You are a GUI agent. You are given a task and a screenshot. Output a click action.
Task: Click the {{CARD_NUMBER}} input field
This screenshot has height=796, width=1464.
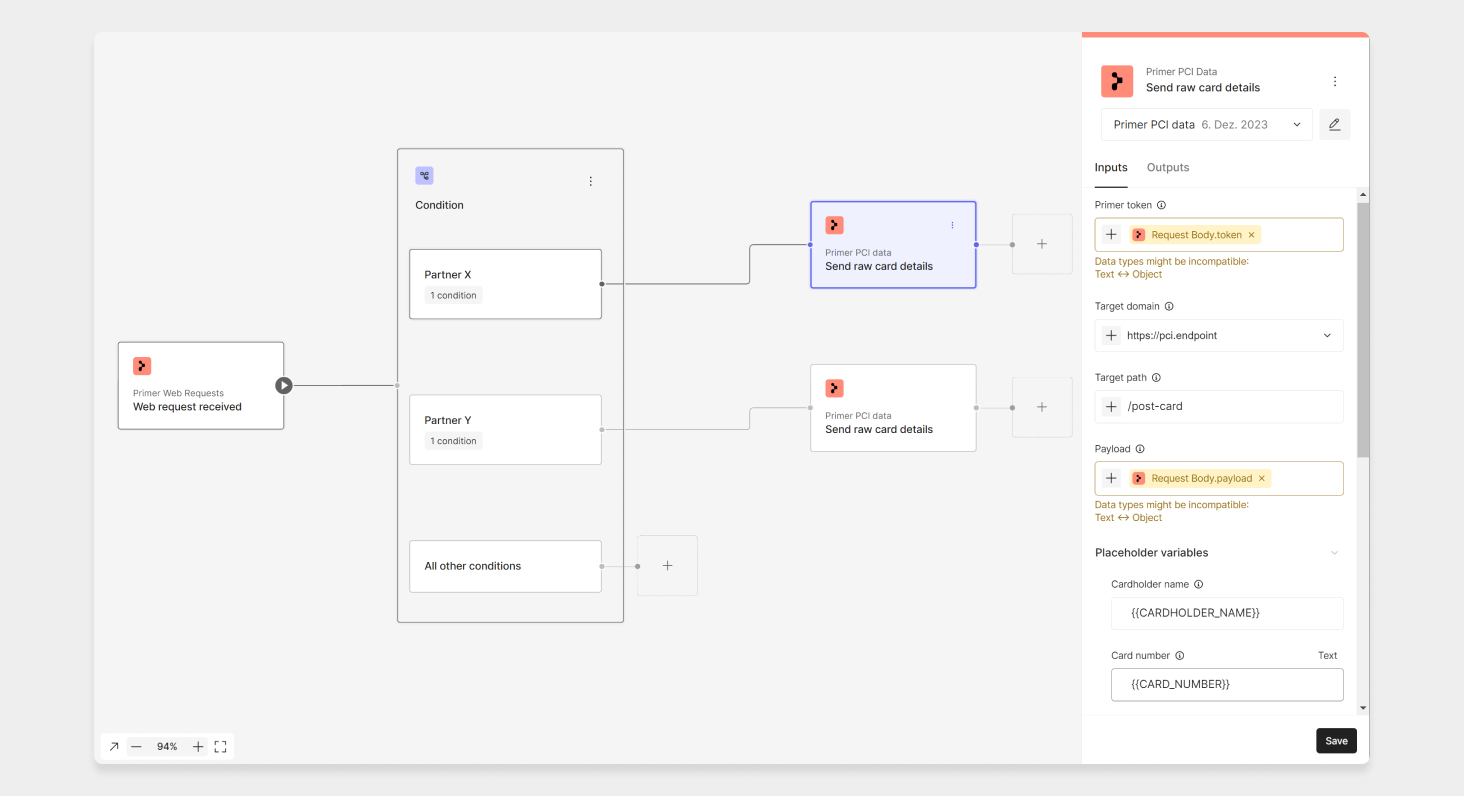pos(1227,685)
